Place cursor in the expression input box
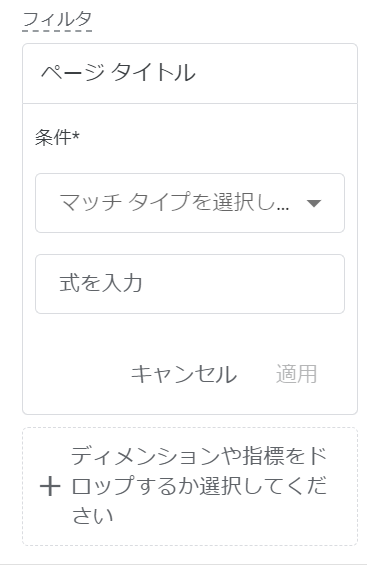This screenshot has height=582, width=367. pyautogui.click(x=190, y=284)
